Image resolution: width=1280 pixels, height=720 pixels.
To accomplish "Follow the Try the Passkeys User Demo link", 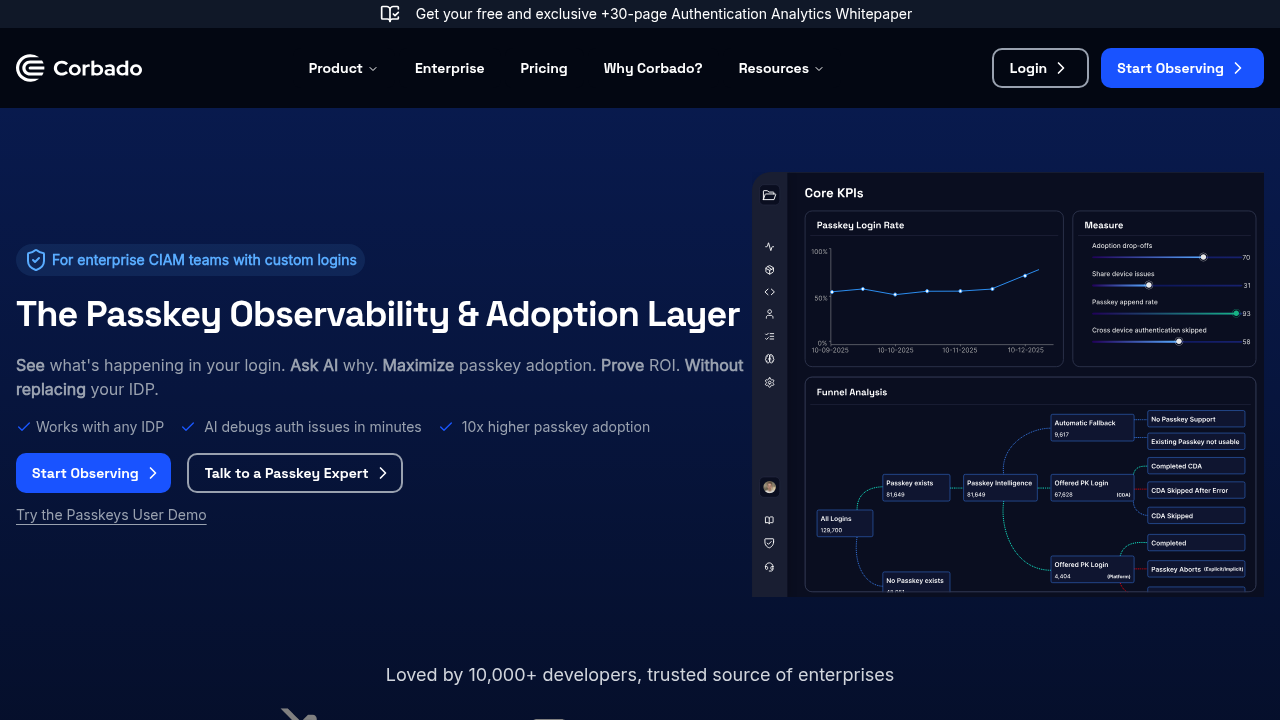I will [x=111, y=515].
